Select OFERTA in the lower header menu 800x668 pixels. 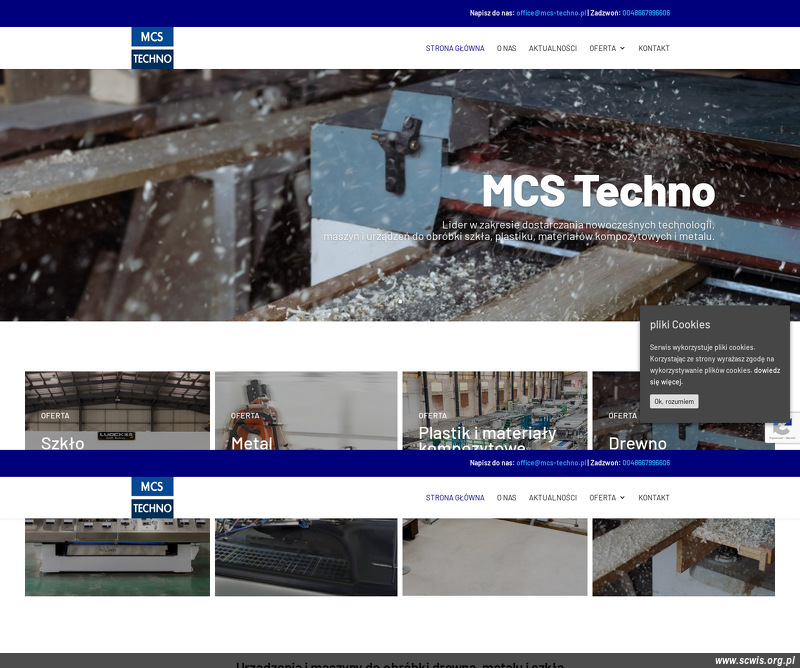[603, 498]
